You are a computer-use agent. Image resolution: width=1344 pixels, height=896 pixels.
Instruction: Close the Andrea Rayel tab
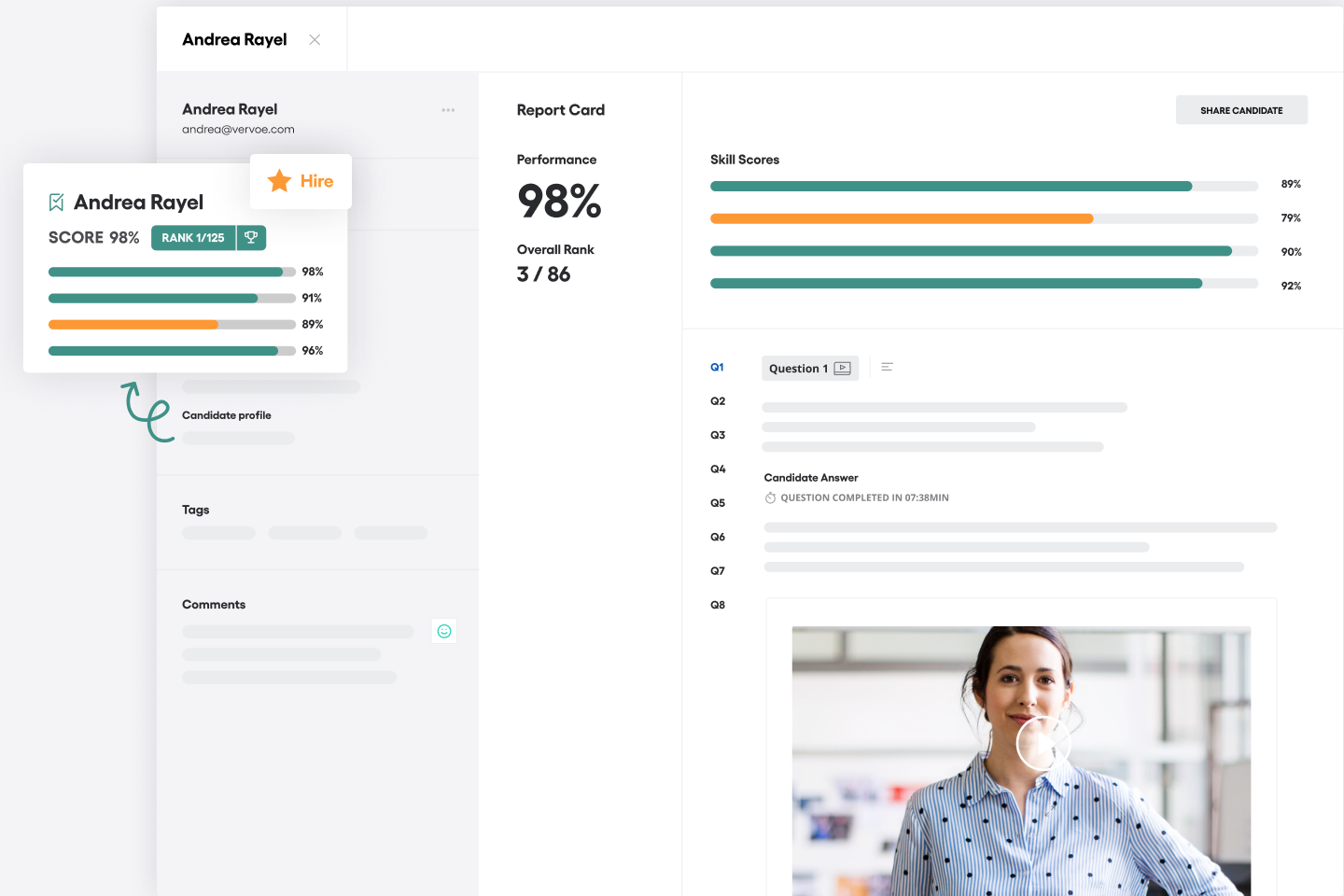(315, 40)
